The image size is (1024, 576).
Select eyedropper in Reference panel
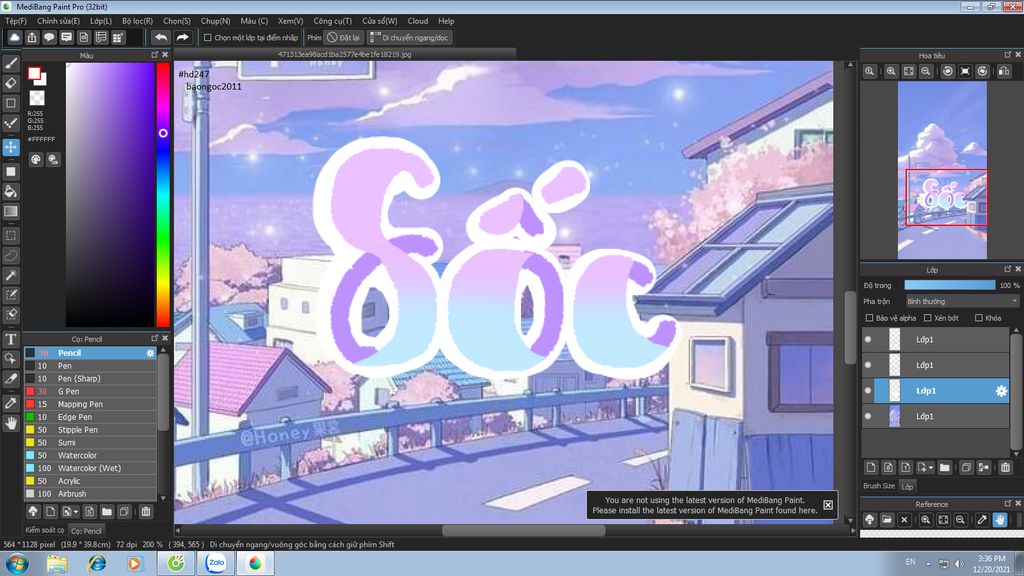[982, 520]
